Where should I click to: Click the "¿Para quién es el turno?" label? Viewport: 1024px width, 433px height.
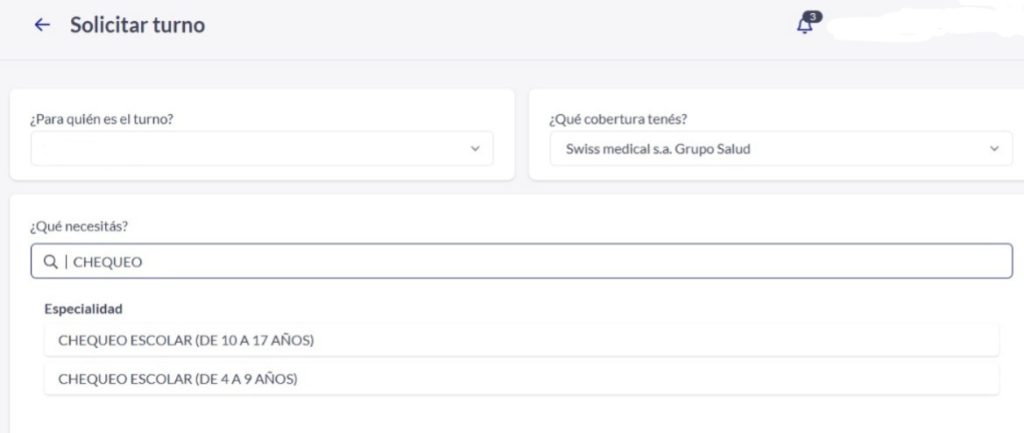pos(101,119)
